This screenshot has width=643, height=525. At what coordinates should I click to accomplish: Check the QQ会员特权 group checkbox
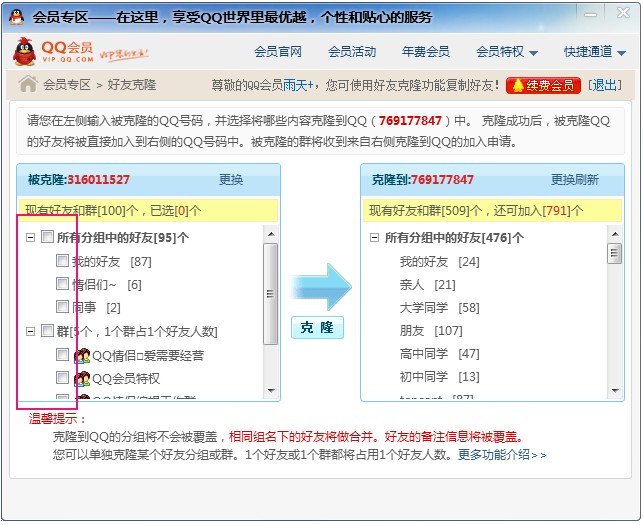click(x=62, y=377)
